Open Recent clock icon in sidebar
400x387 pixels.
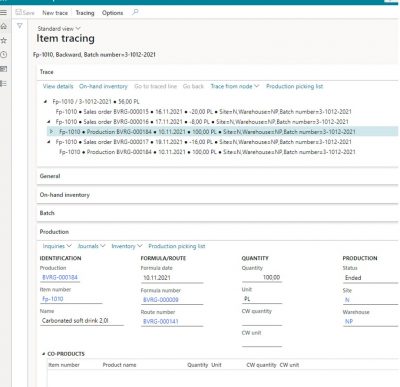coord(3,55)
